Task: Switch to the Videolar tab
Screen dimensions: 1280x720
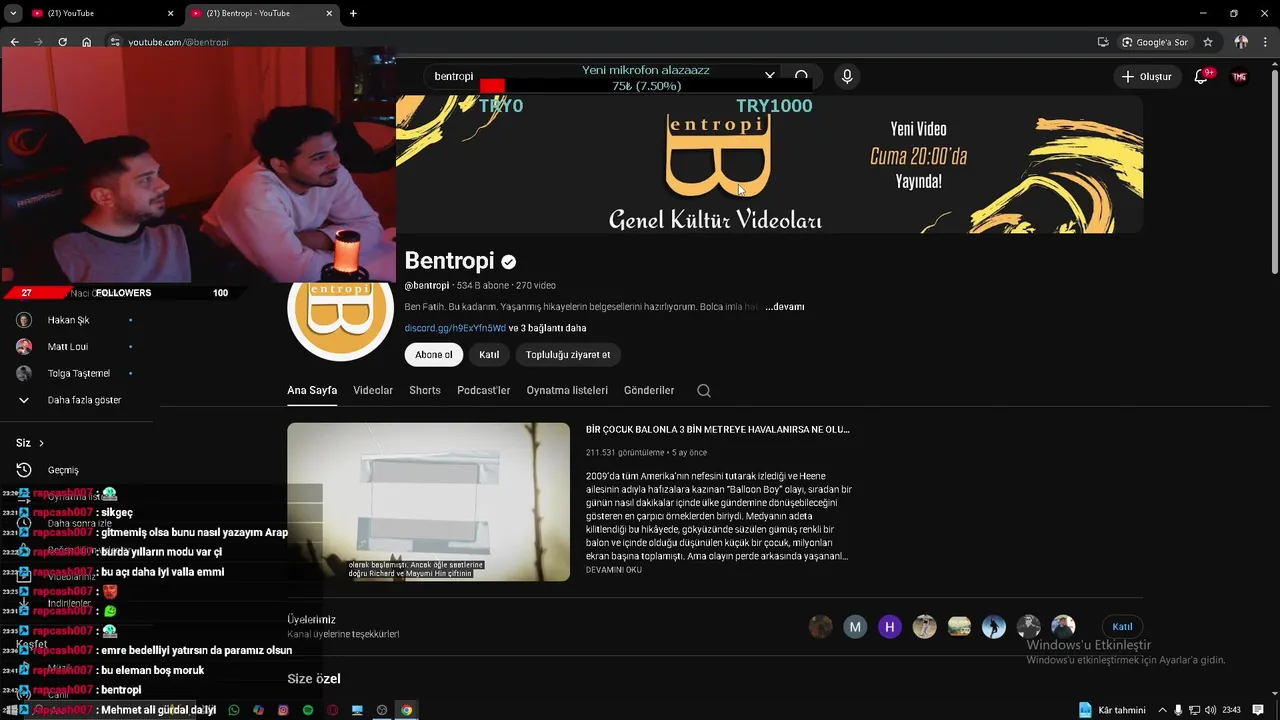Action: tap(373, 390)
